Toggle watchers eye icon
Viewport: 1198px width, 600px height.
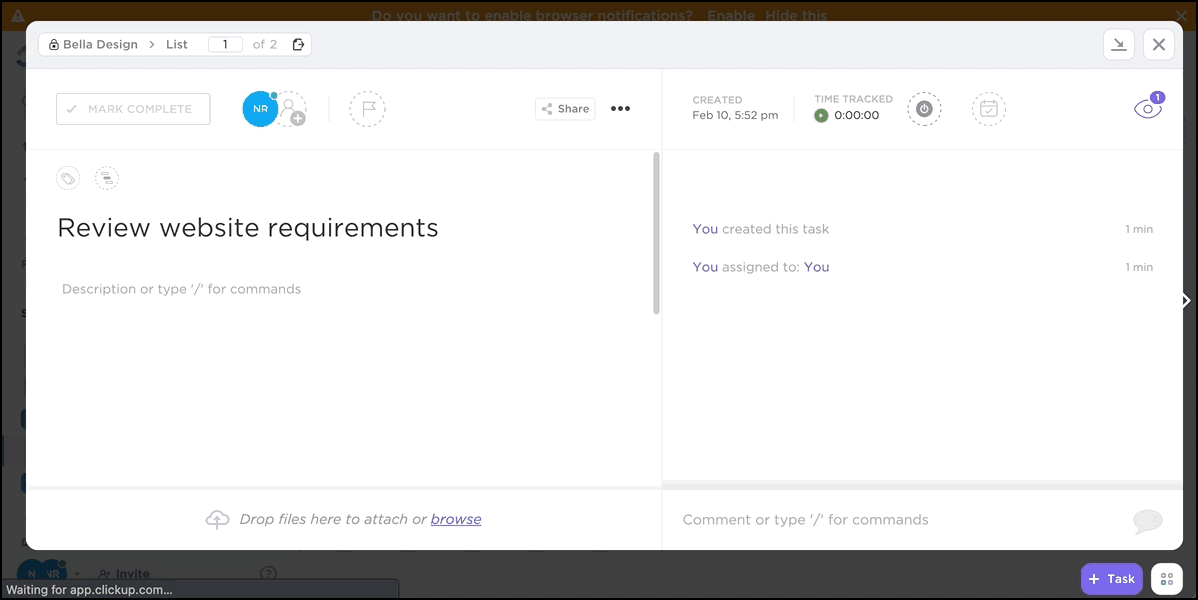coord(1147,109)
